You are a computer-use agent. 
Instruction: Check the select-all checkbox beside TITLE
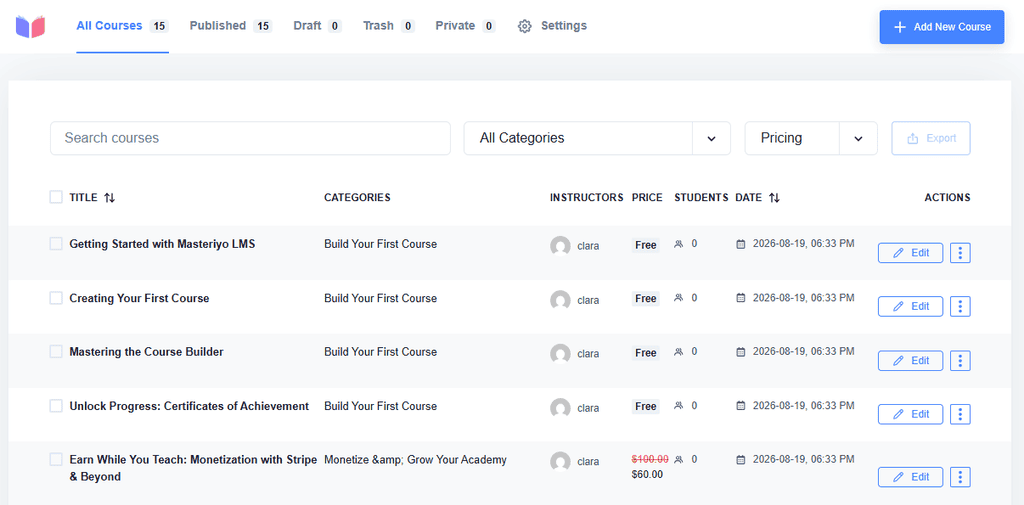[56, 197]
